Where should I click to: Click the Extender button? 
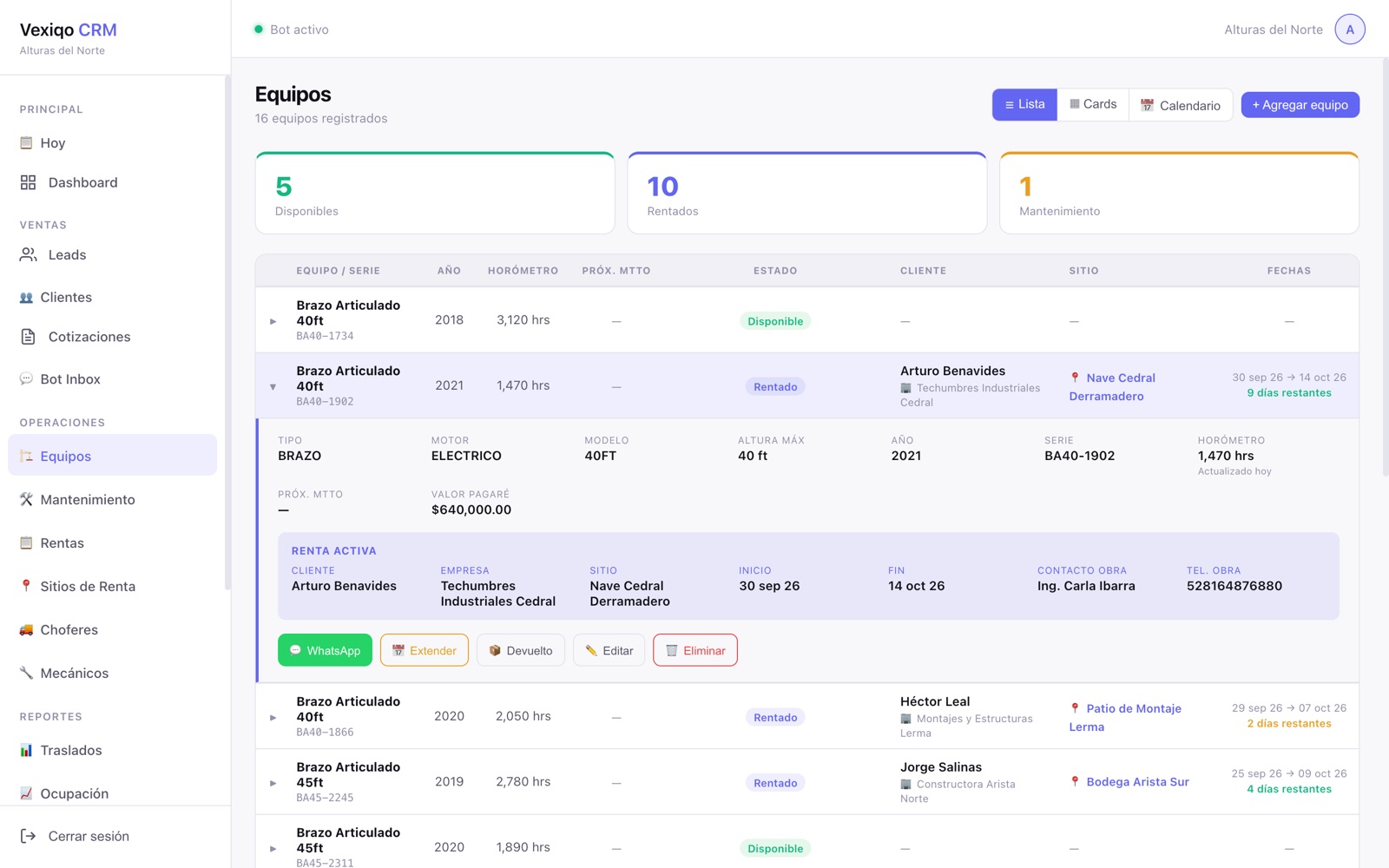pos(425,650)
